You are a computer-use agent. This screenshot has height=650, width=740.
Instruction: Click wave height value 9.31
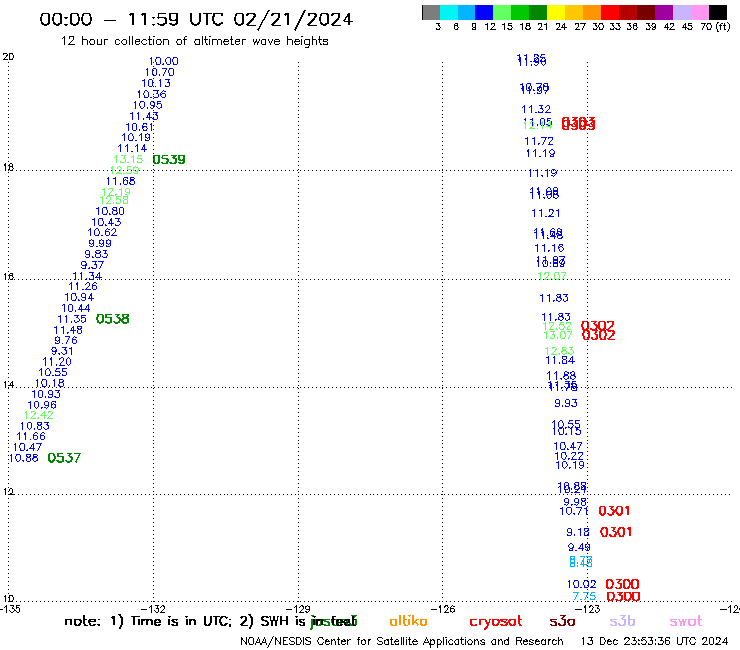(62, 351)
